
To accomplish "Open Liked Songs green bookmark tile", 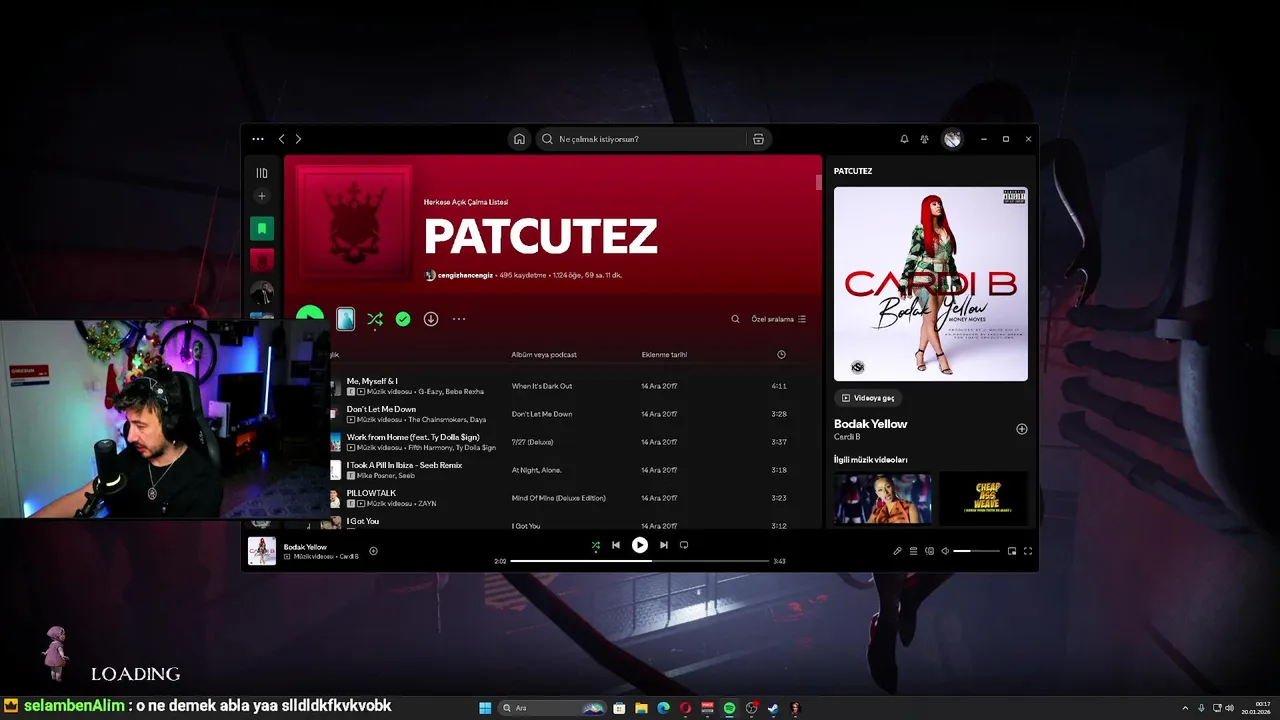I will tap(262, 229).
